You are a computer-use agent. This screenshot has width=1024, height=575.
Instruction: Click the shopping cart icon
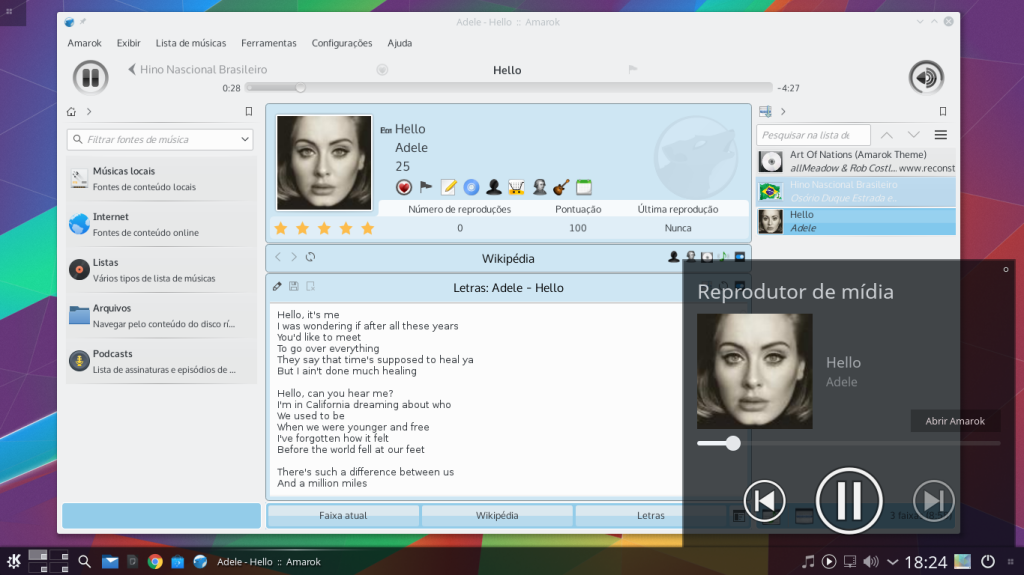pyautogui.click(x=516, y=188)
